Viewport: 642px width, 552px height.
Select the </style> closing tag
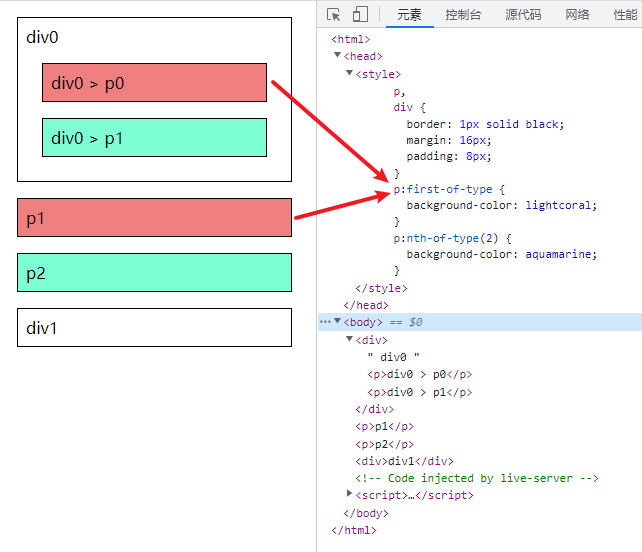[x=381, y=288]
